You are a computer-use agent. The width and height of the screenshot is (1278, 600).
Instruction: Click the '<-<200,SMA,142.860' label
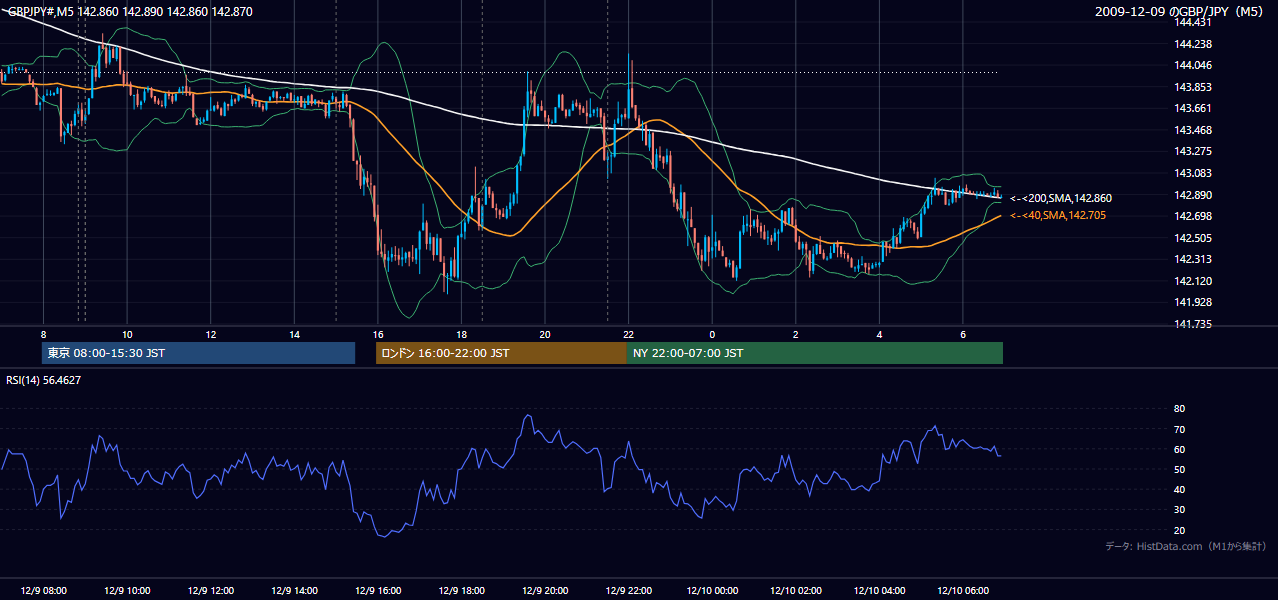click(1061, 198)
